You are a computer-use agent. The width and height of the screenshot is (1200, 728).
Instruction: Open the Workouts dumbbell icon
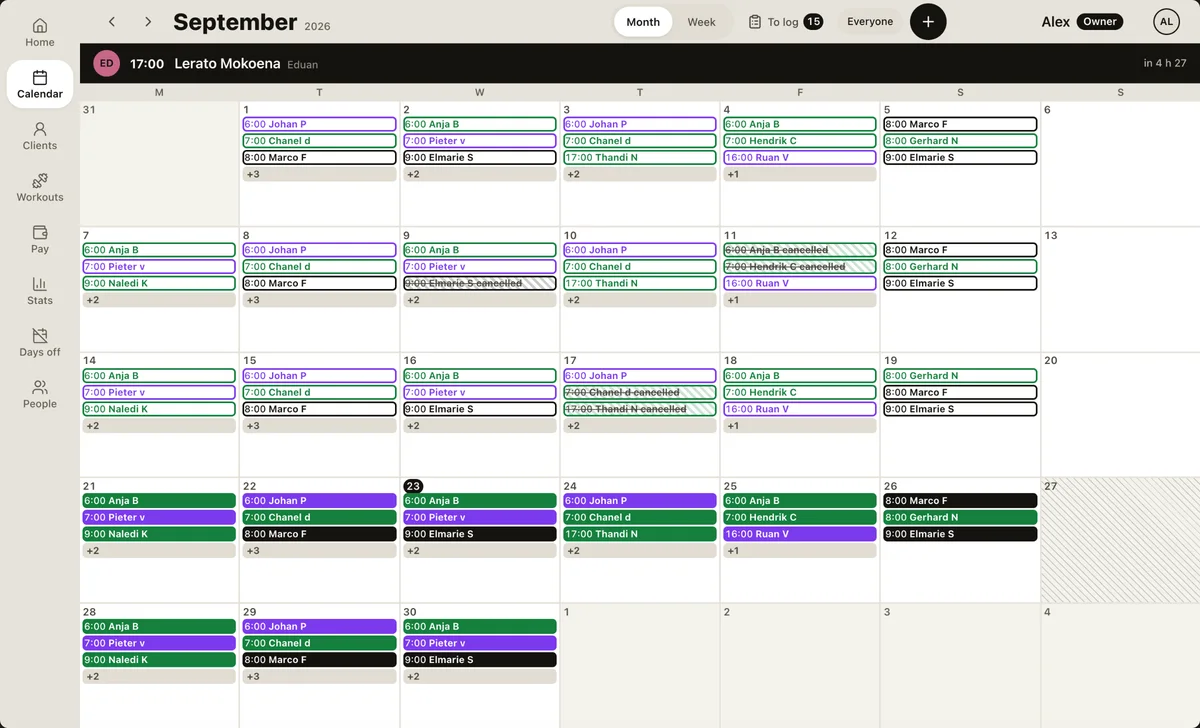40,188
